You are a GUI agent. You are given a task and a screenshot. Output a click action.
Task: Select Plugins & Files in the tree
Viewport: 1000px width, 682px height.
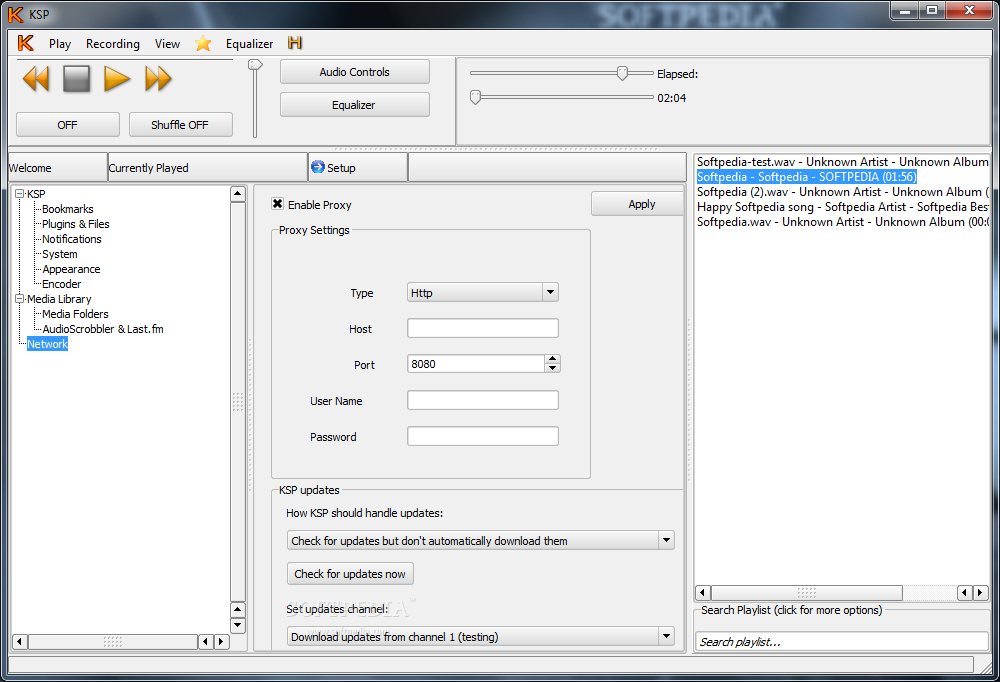76,224
